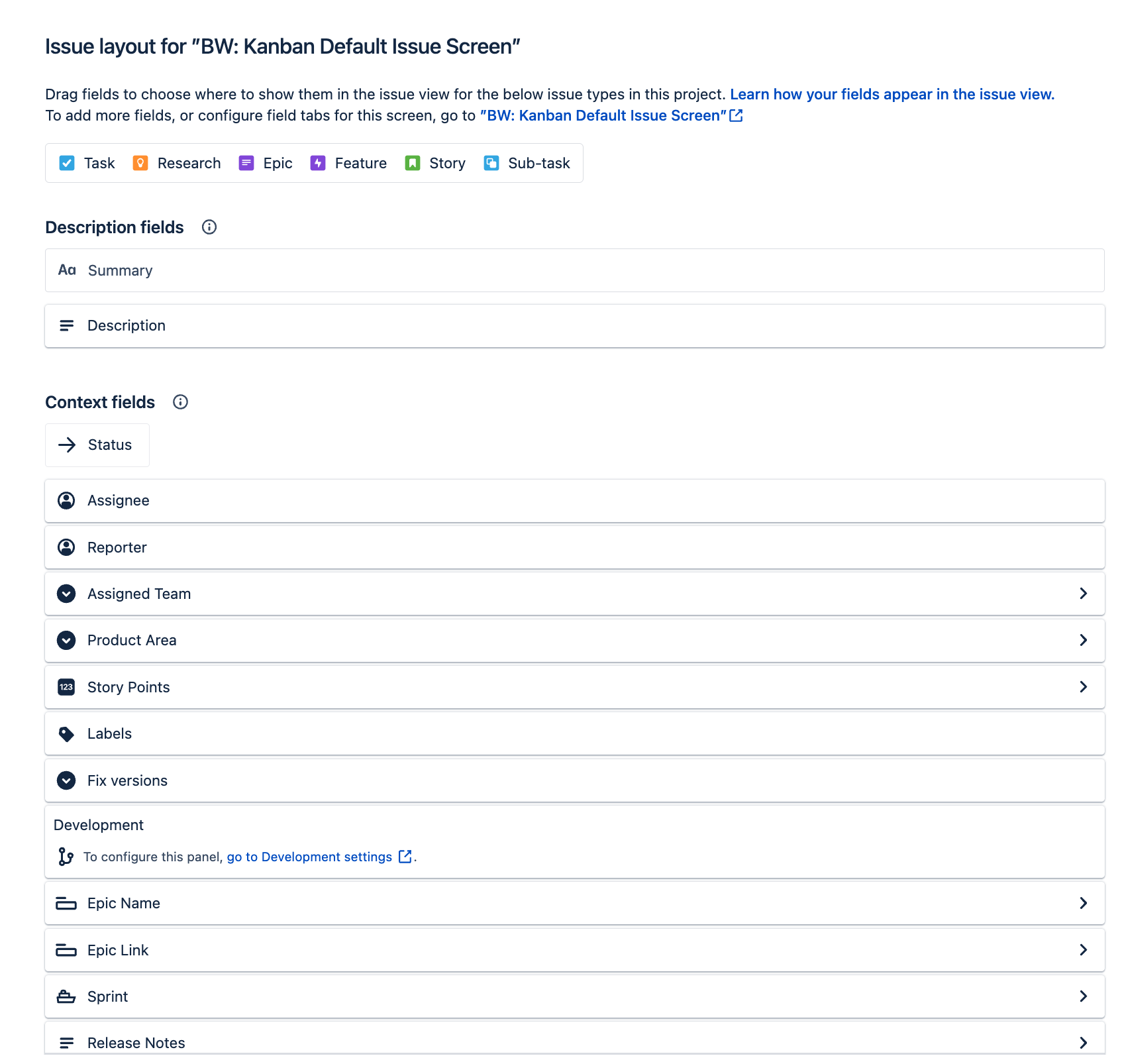1122x1064 pixels.
Task: Click the Story Points 123 icon
Action: coord(66,687)
